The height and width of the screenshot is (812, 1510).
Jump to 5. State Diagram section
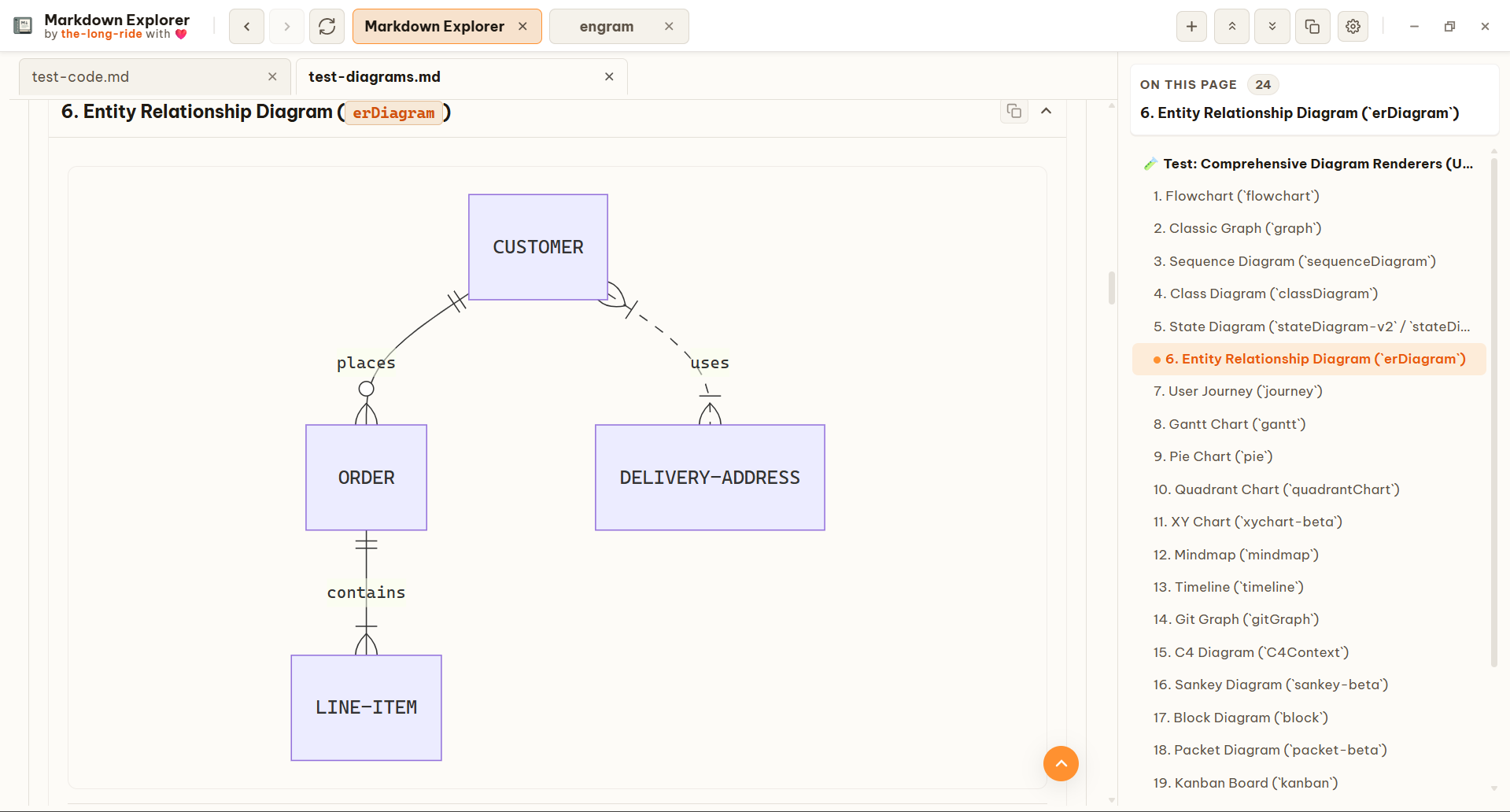click(x=1309, y=327)
